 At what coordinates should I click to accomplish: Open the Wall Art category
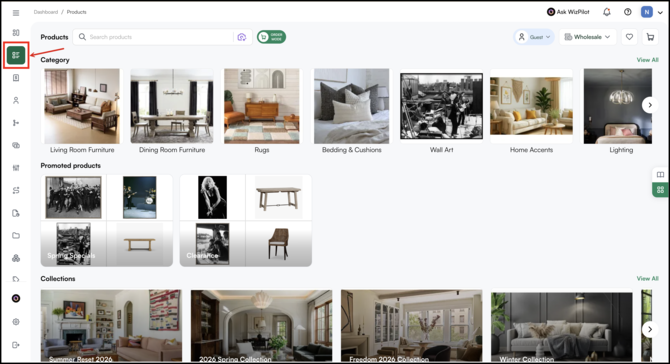coord(441,111)
